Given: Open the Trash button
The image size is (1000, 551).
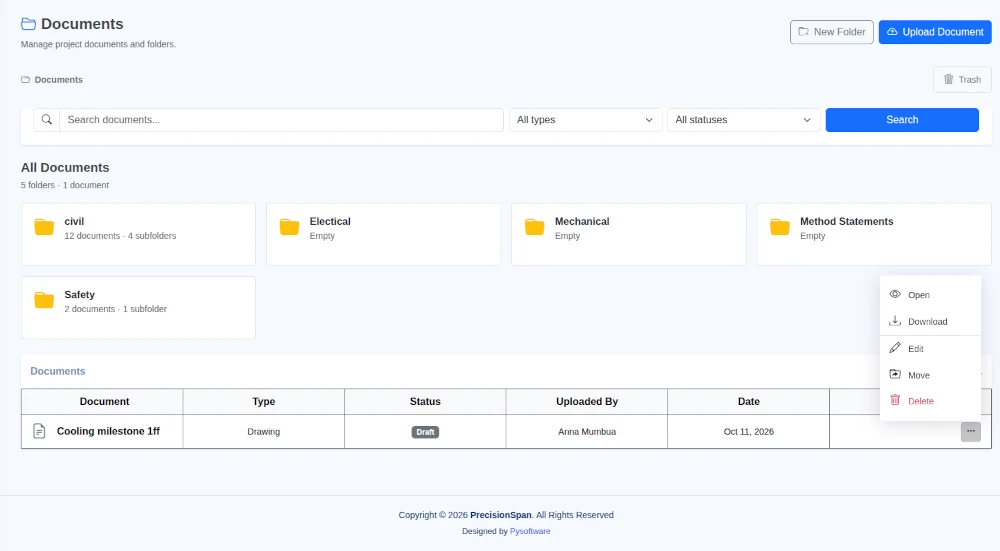Looking at the screenshot, I should (x=962, y=80).
